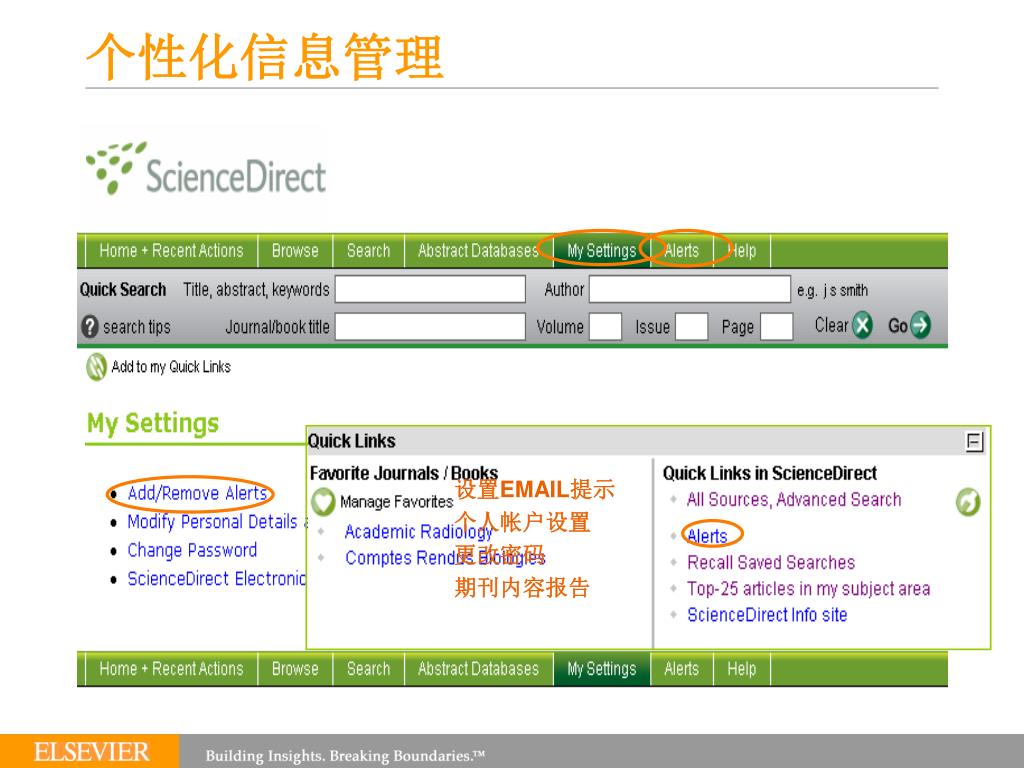Open Abstract Databases in bottom navigation bar
This screenshot has width=1024, height=768.
coord(478,669)
